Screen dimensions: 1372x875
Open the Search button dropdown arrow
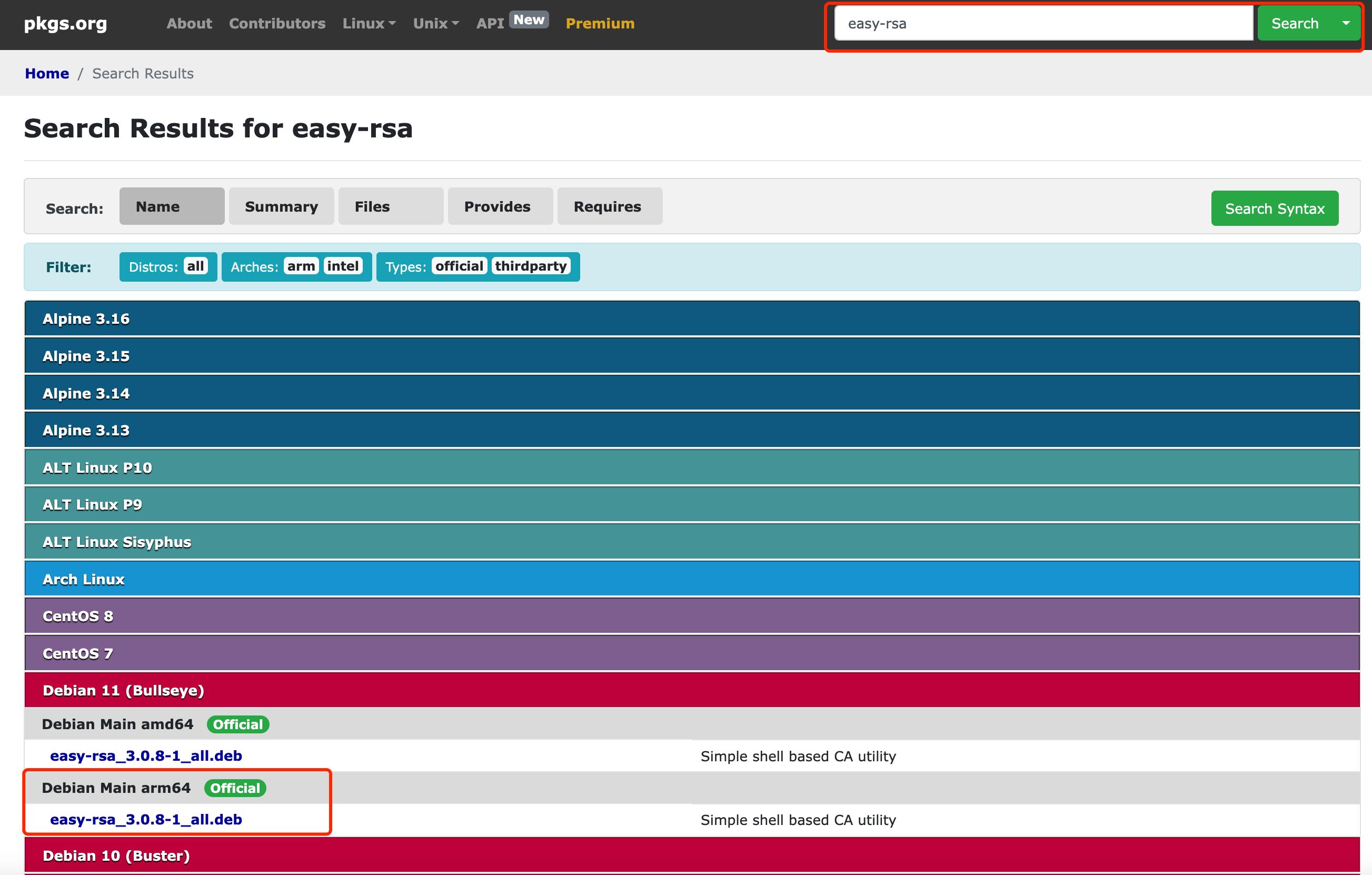click(x=1345, y=23)
